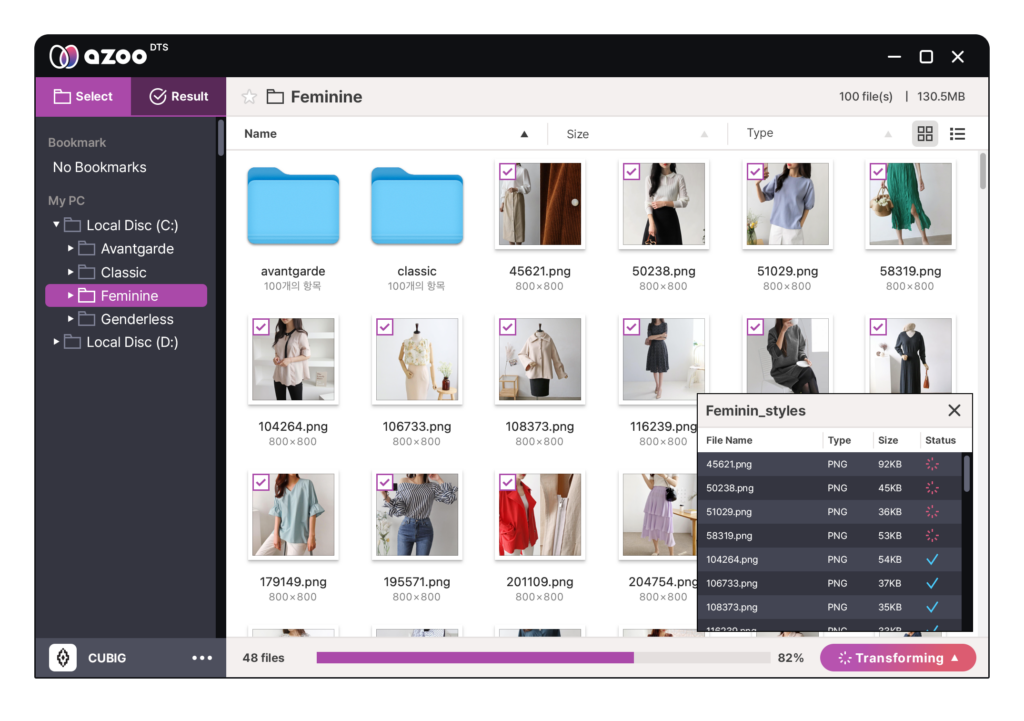Open the CUBIG three-dots menu

click(x=202, y=658)
